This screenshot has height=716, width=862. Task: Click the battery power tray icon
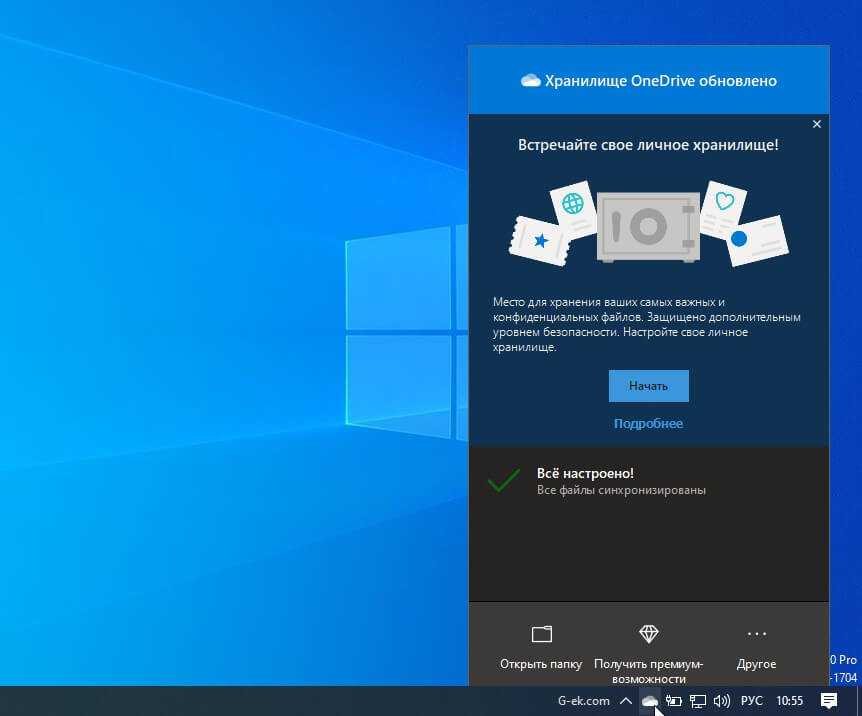673,701
